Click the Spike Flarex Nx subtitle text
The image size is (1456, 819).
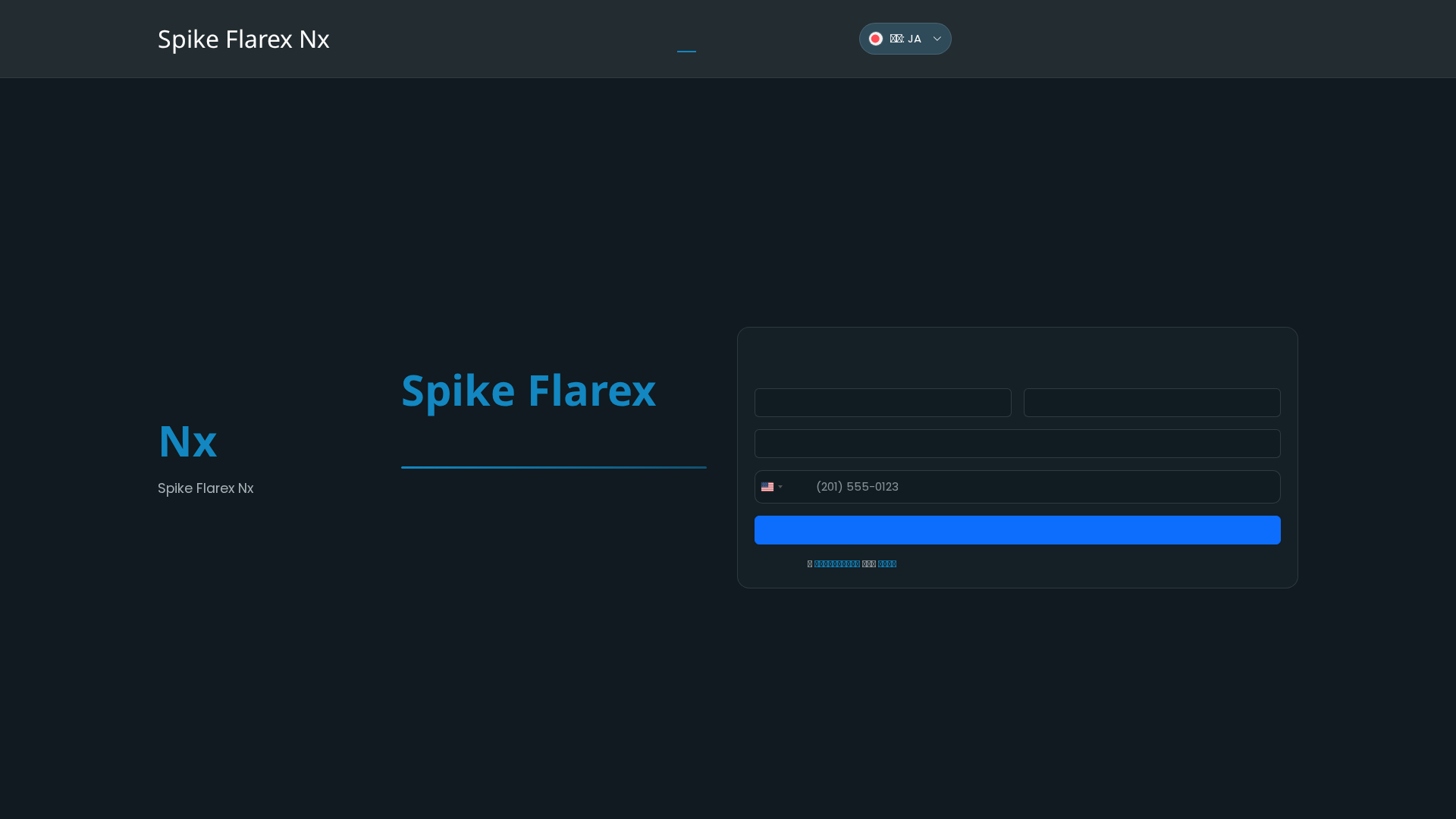pos(206,488)
